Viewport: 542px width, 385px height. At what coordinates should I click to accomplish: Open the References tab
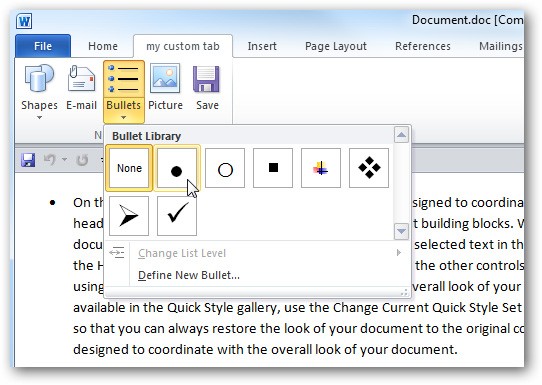click(x=423, y=46)
